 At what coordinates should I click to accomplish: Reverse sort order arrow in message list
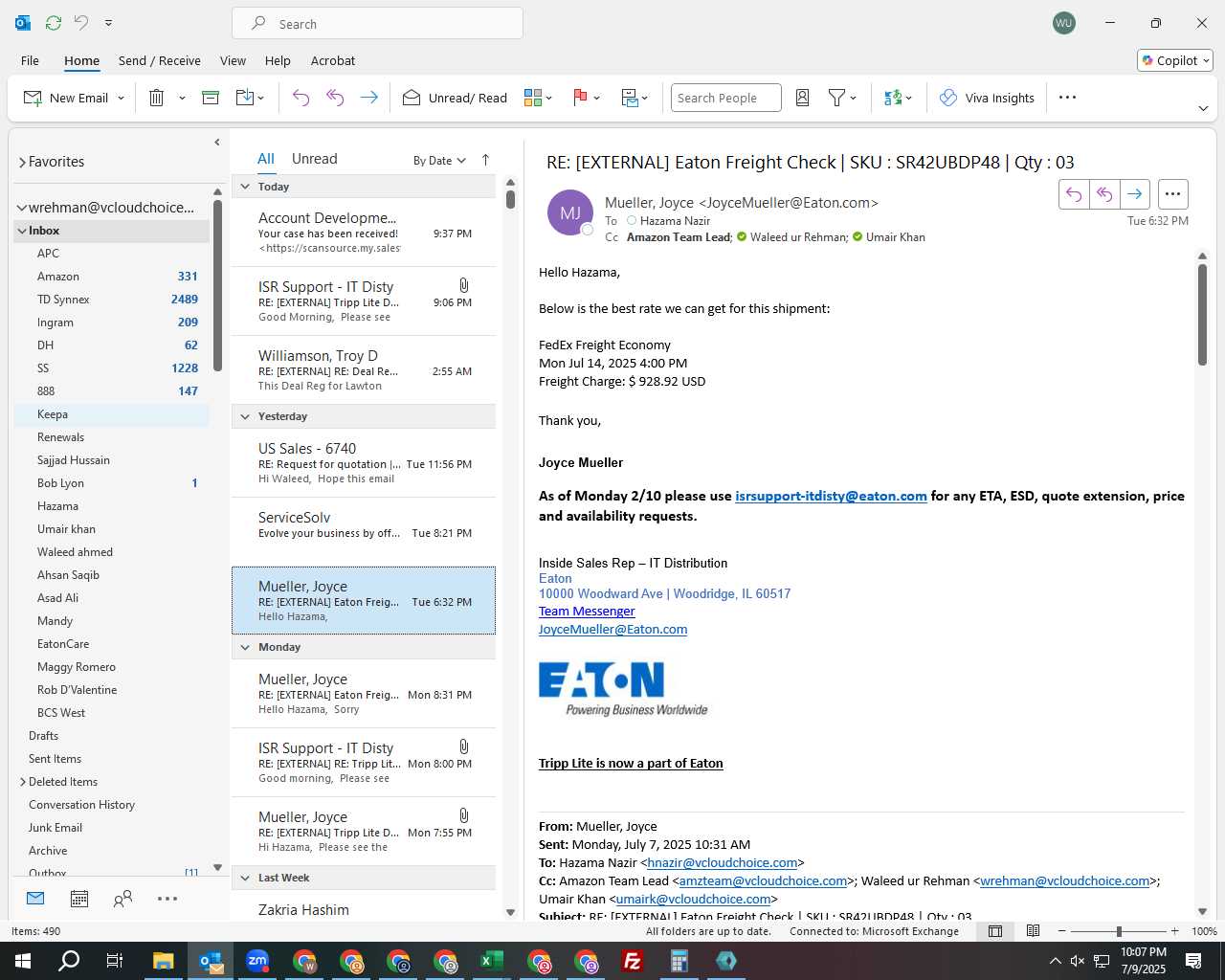coord(485,160)
